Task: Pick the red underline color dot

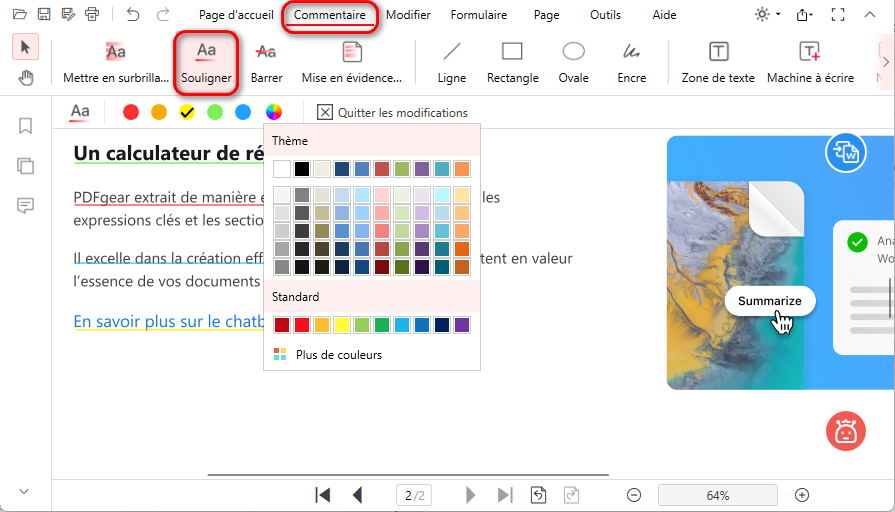Action: (x=131, y=112)
